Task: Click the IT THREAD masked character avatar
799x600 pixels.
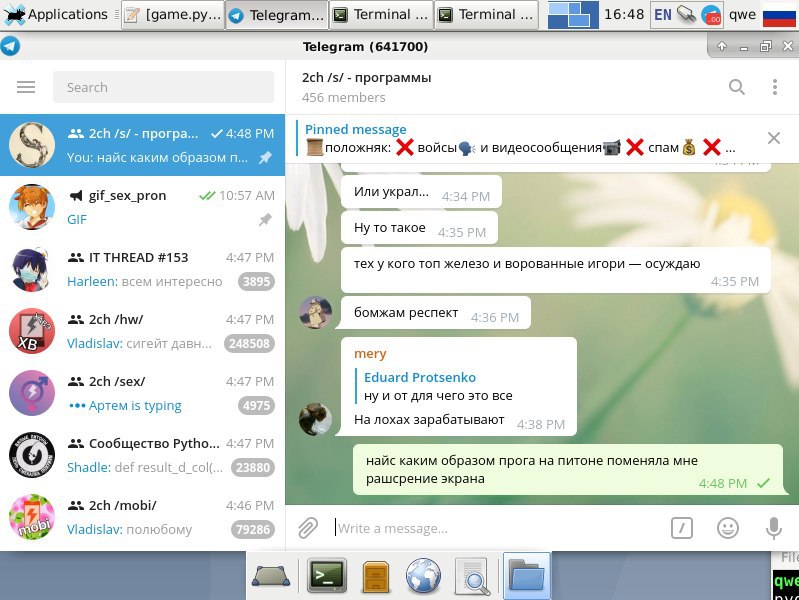Action: pyautogui.click(x=32, y=269)
